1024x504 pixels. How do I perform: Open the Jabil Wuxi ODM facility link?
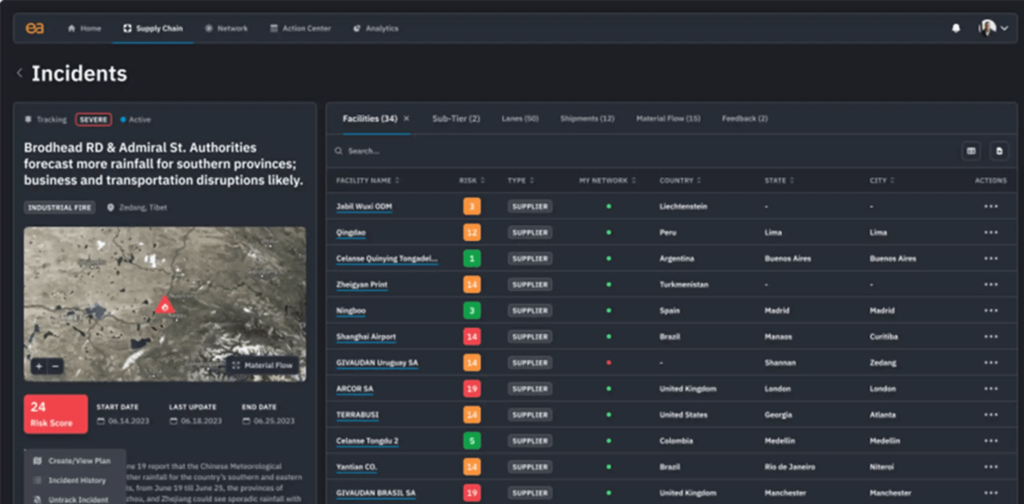coord(364,206)
